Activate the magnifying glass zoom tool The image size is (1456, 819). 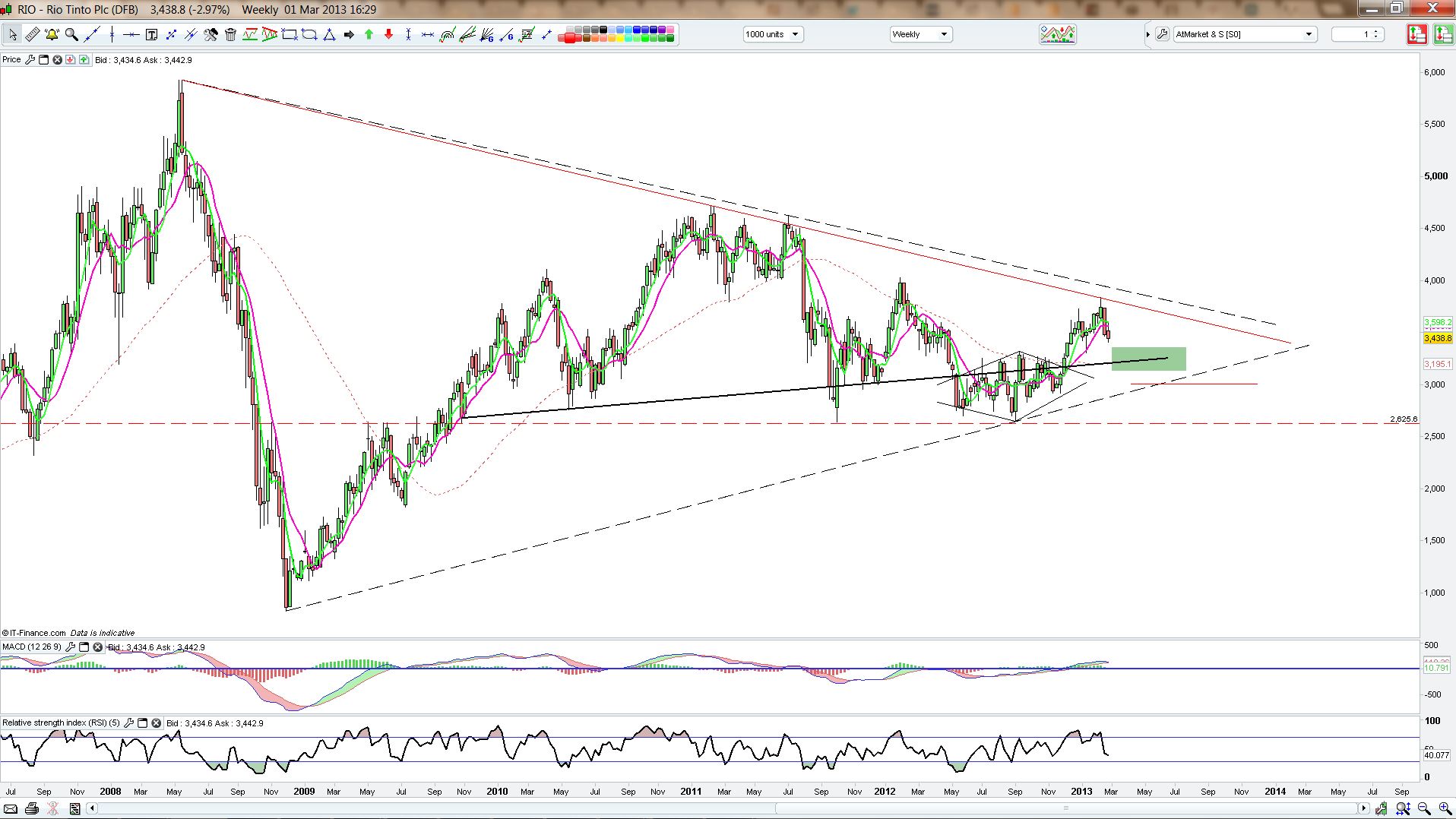71,34
